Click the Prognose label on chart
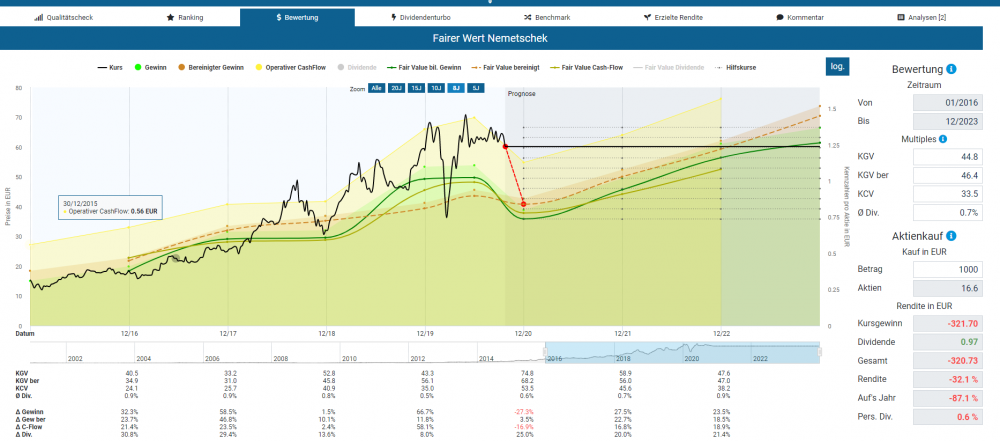This screenshot has height=441, width=1000. pyautogui.click(x=522, y=94)
